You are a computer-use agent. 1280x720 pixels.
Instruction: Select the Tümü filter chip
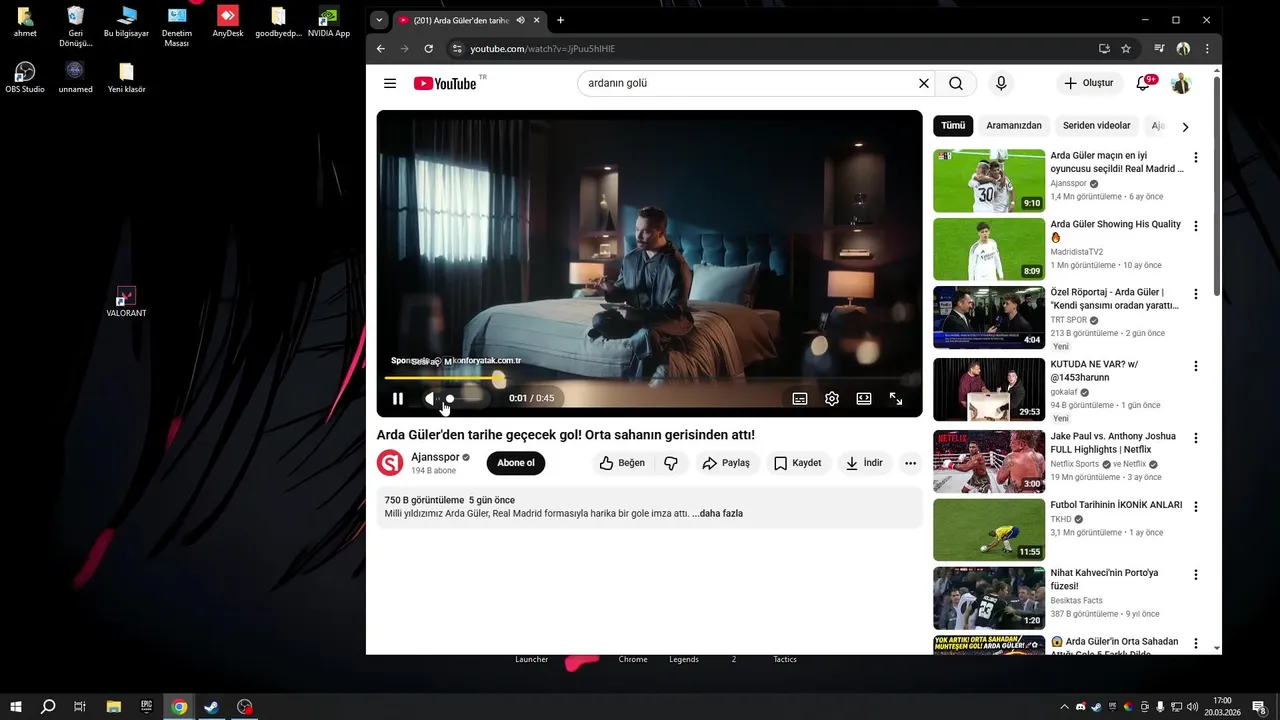[x=953, y=126]
